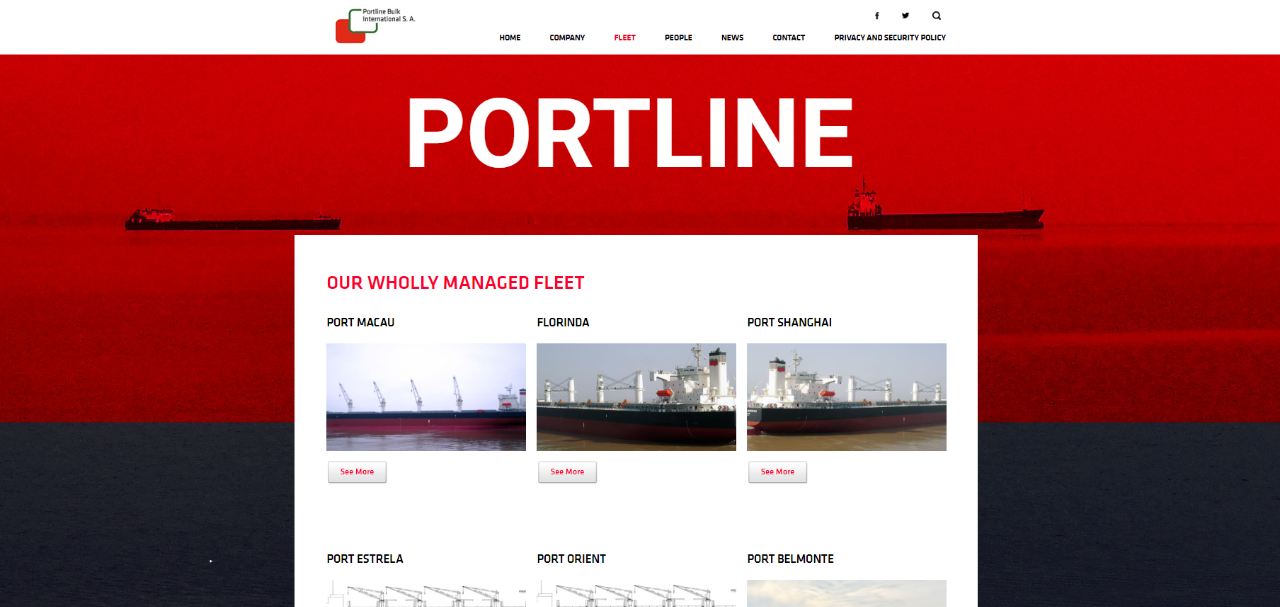Image resolution: width=1280 pixels, height=607 pixels.
Task: Open the People menu item
Action: 678,38
